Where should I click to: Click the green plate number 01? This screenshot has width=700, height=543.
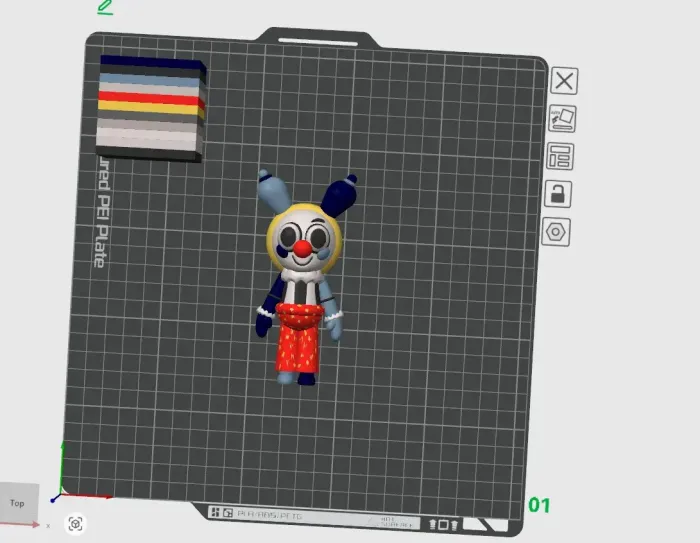(539, 505)
